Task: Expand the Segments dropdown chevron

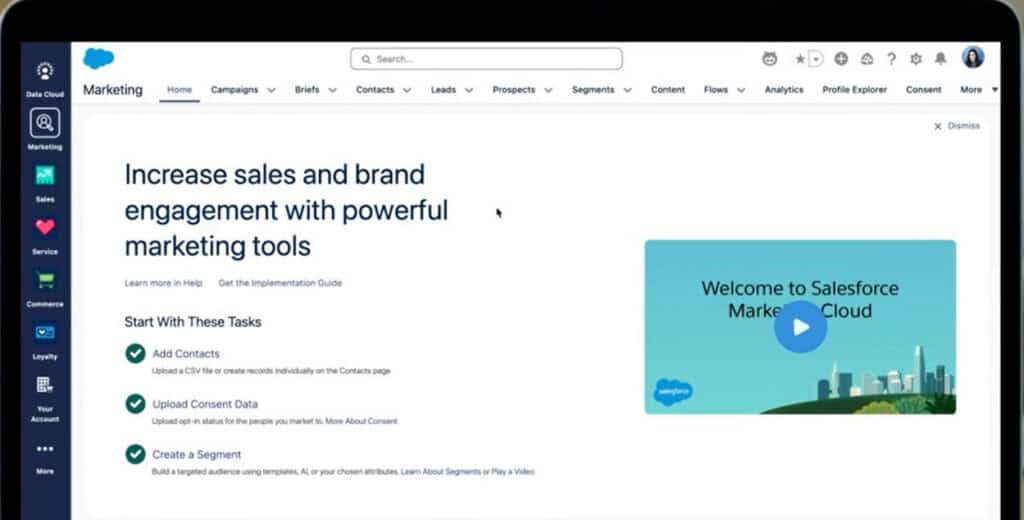Action: 628,90
